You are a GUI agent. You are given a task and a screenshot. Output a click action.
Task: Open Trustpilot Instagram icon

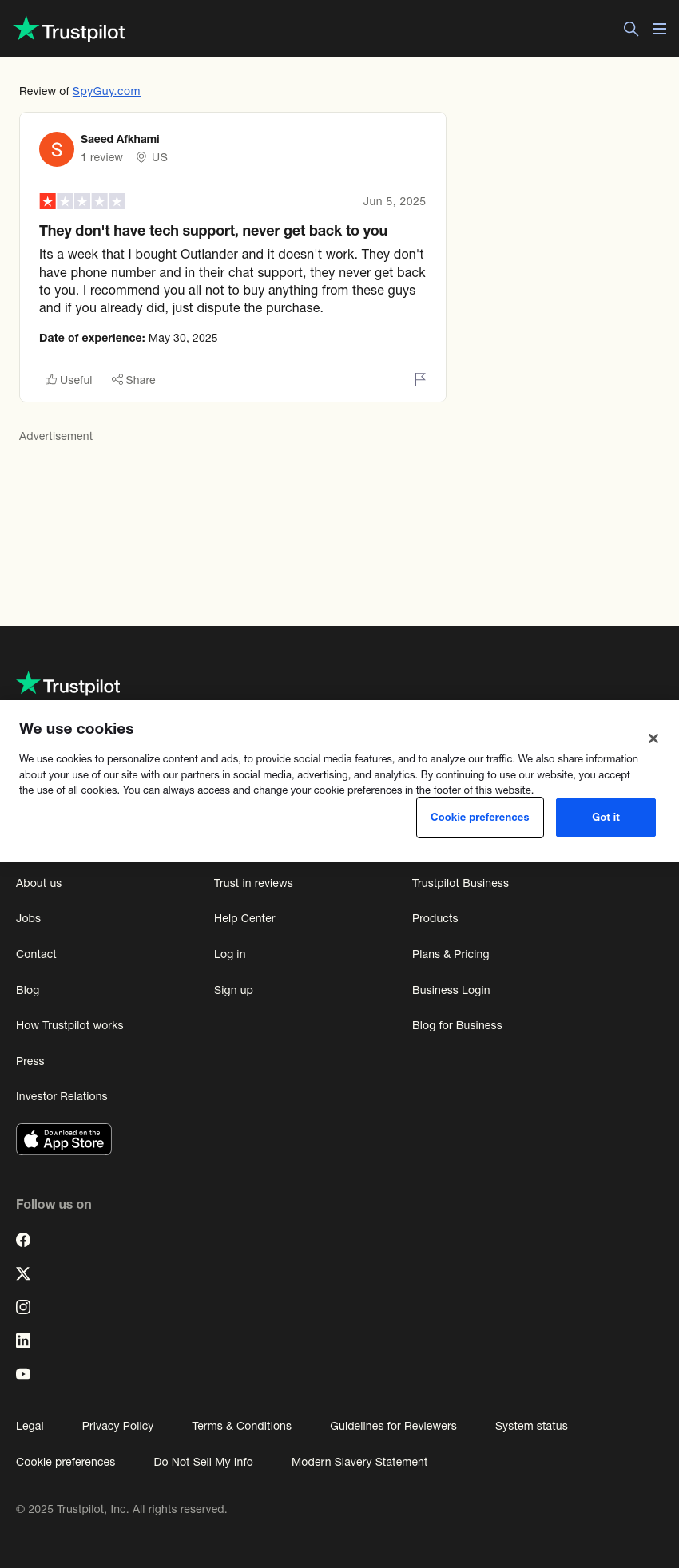tap(23, 1307)
